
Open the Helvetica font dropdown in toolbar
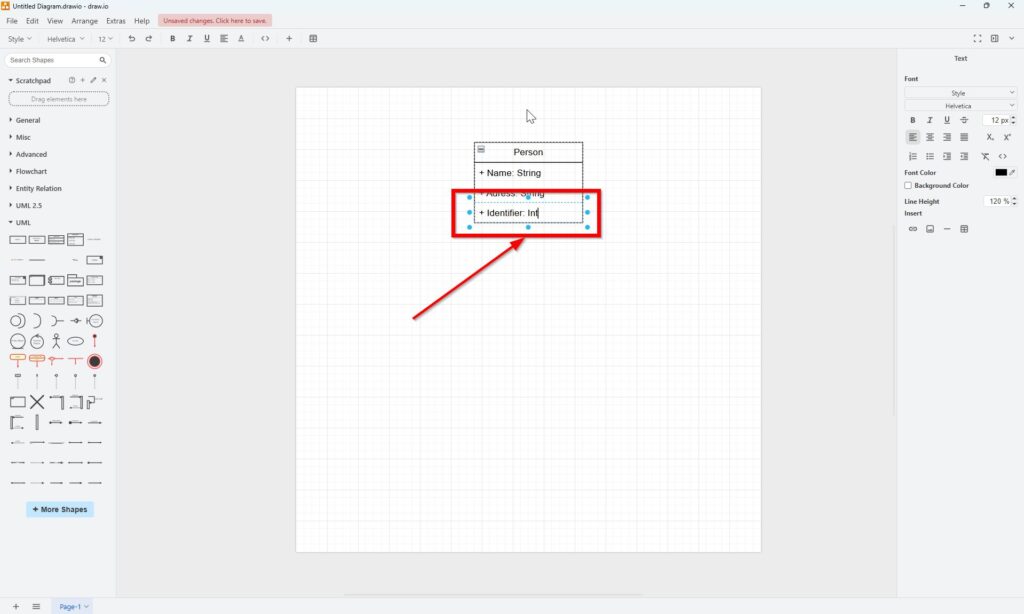(66, 39)
